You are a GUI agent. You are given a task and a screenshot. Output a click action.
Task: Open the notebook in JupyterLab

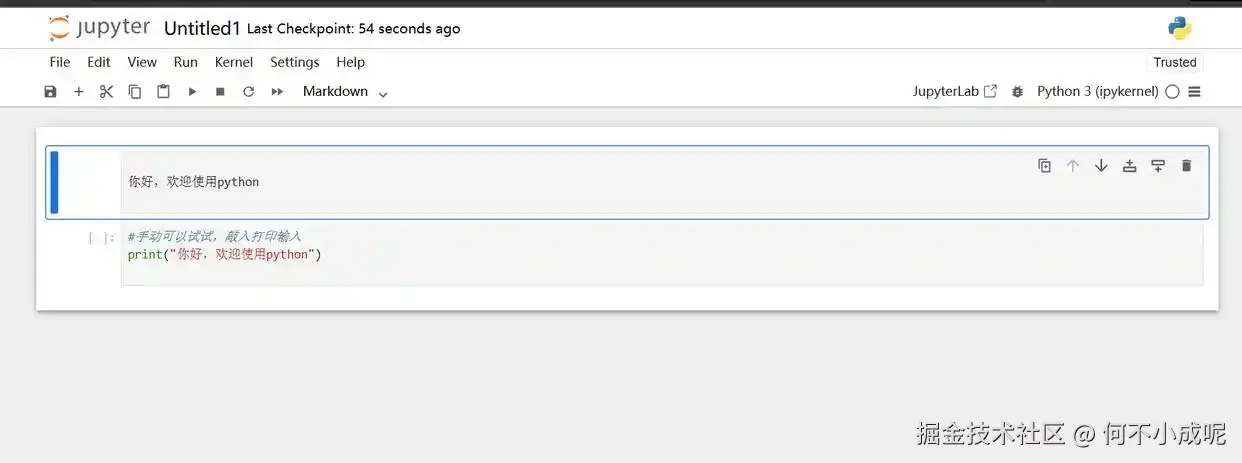[955, 91]
